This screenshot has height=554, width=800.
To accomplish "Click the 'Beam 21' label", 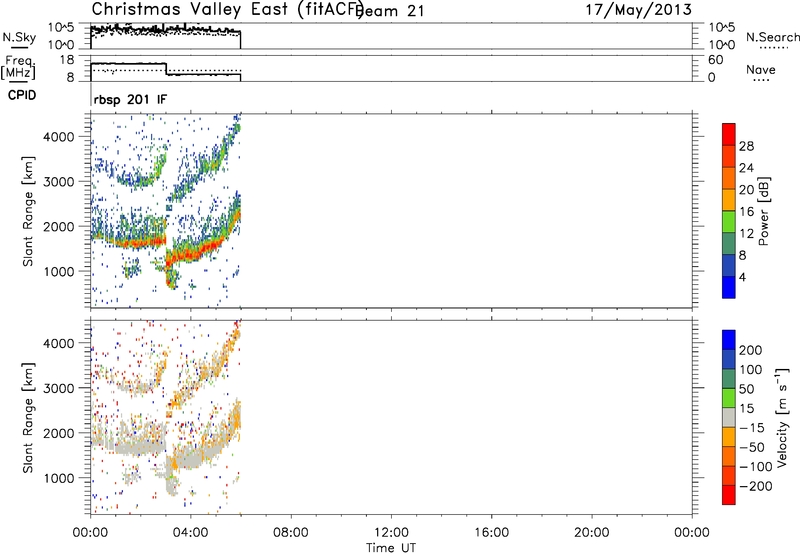I will [x=390, y=11].
